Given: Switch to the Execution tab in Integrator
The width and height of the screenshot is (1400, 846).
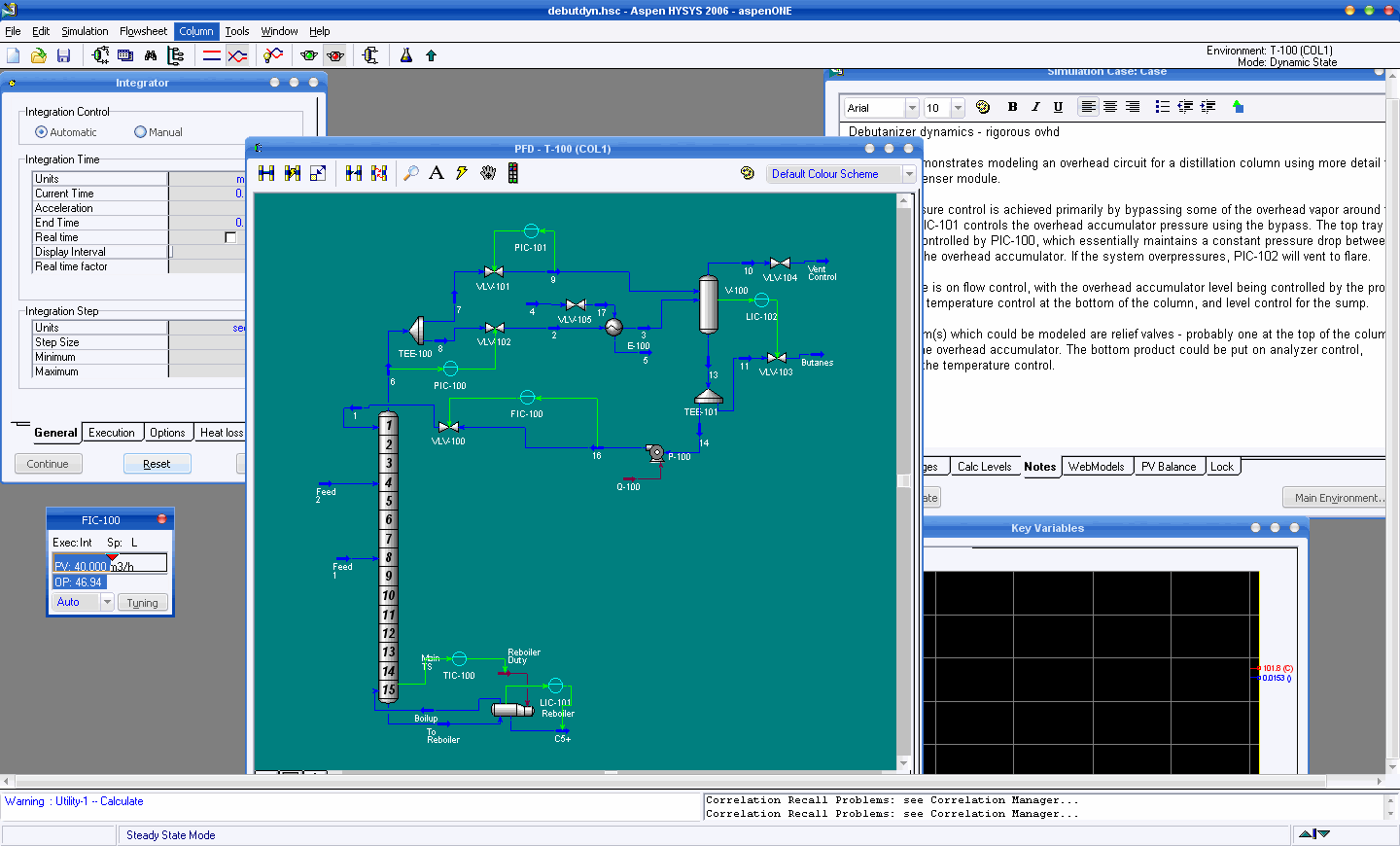Looking at the screenshot, I should (112, 433).
